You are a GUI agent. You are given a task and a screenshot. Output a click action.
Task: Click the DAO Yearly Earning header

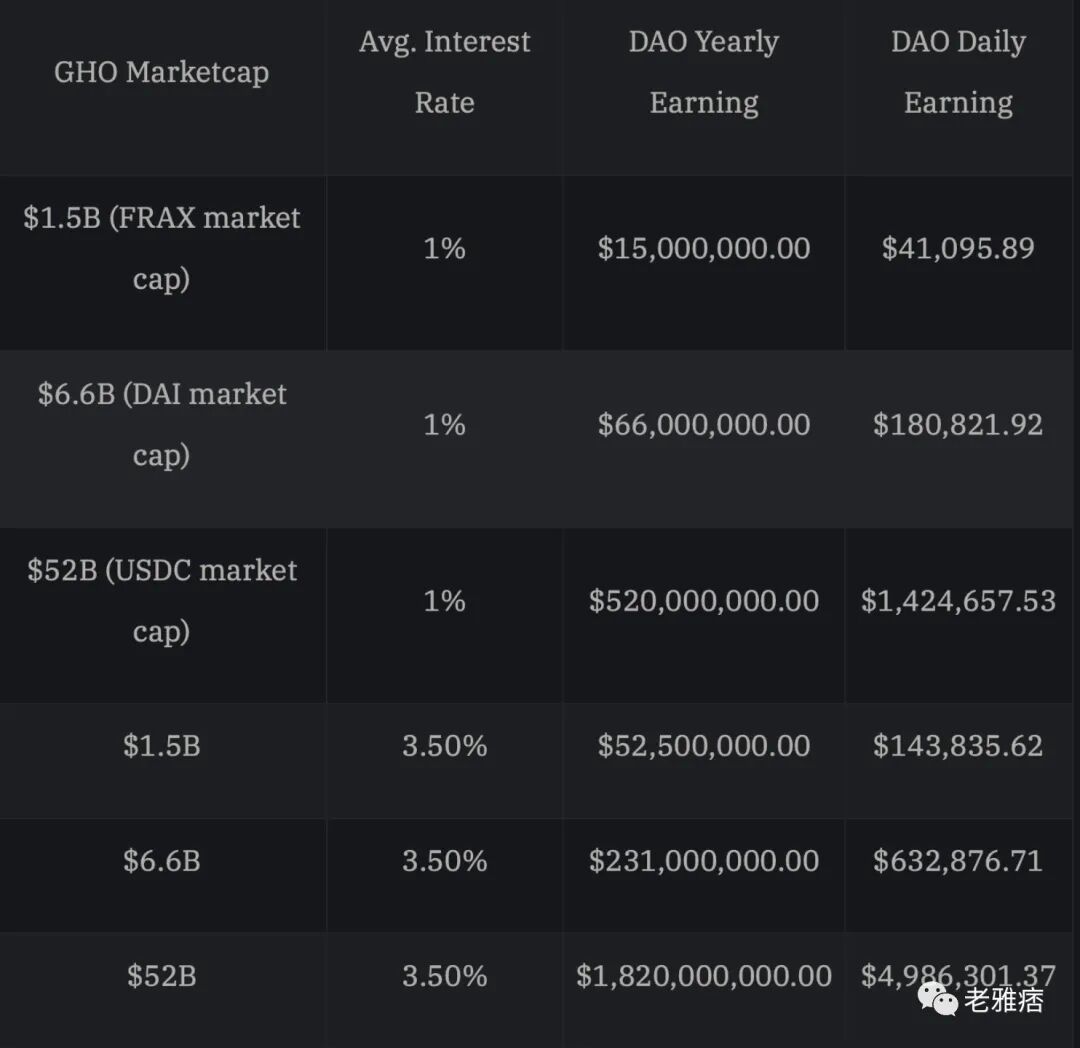[703, 72]
